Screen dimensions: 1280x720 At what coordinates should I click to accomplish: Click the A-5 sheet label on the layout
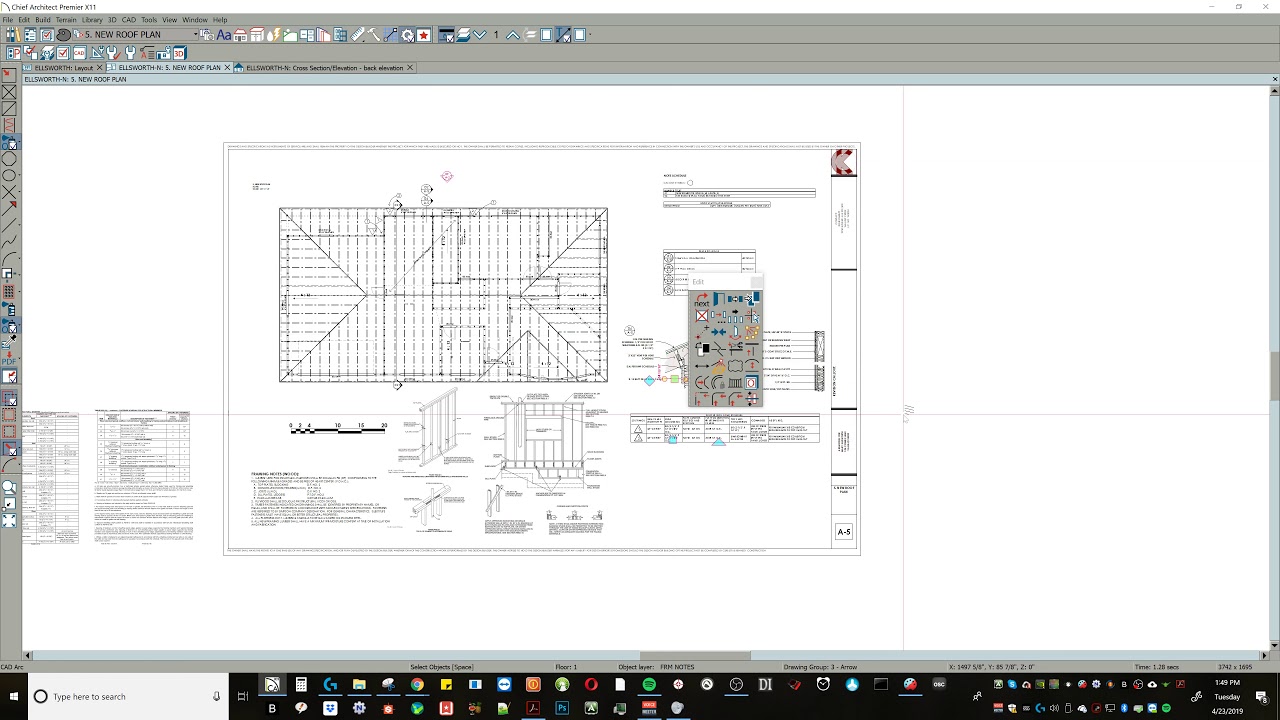pyautogui.click(x=844, y=532)
